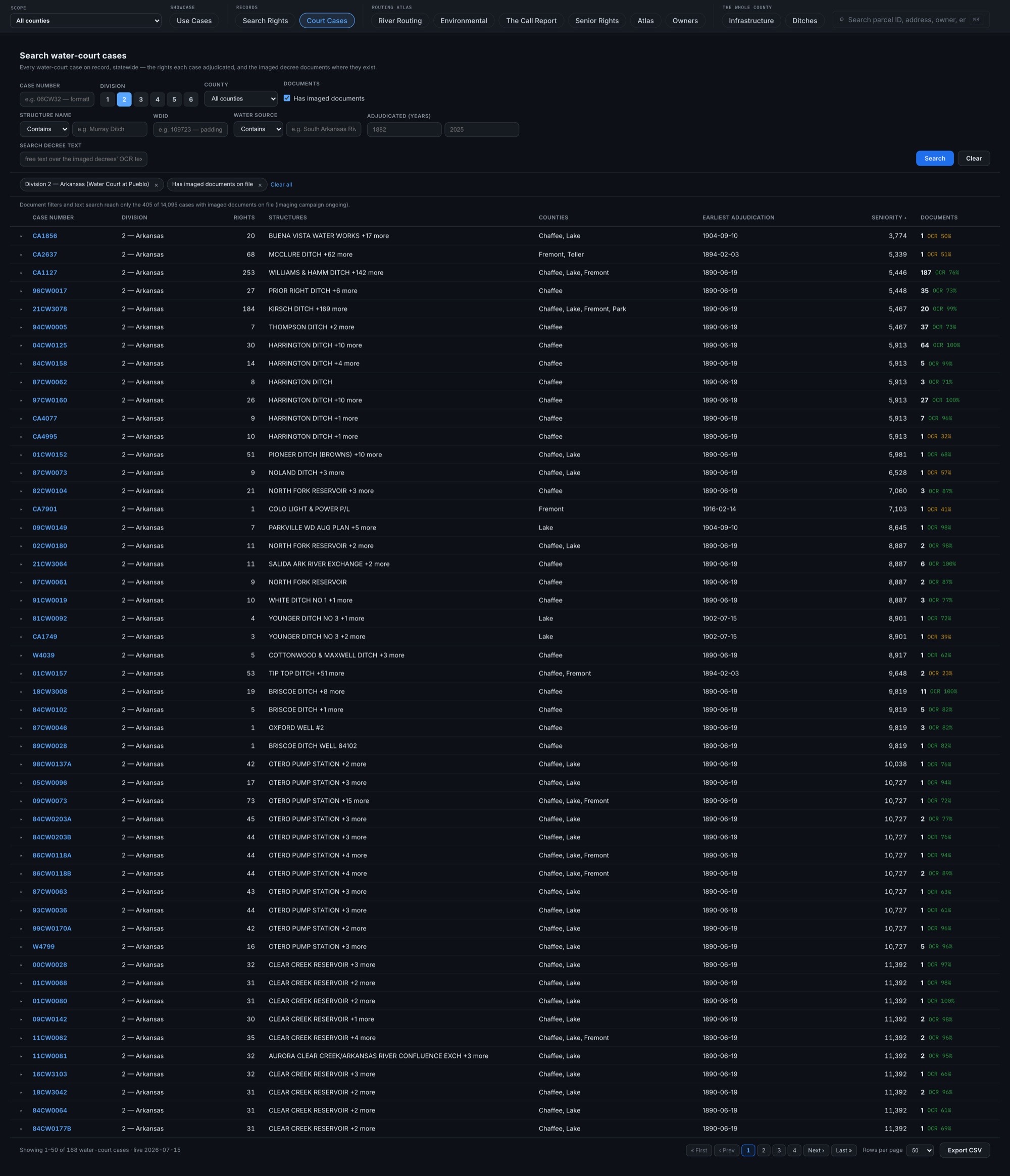Open the Use Cases showcase tab
Screen dimensions: 1010x1176
tap(194, 21)
